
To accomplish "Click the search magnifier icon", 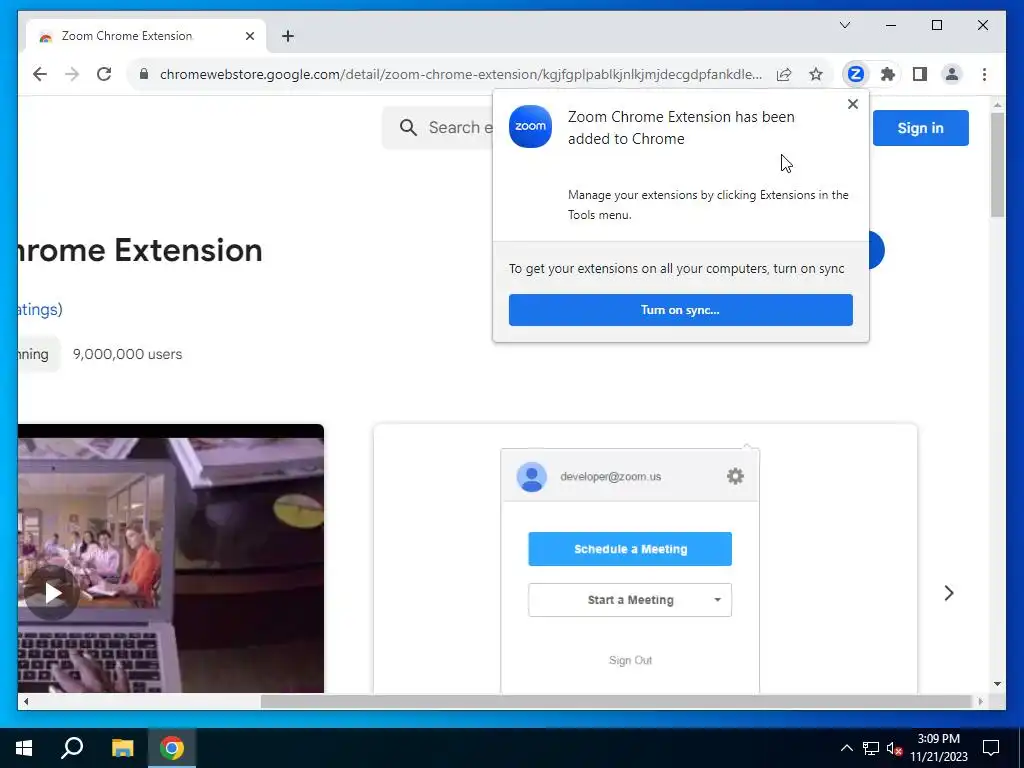I will click(408, 127).
